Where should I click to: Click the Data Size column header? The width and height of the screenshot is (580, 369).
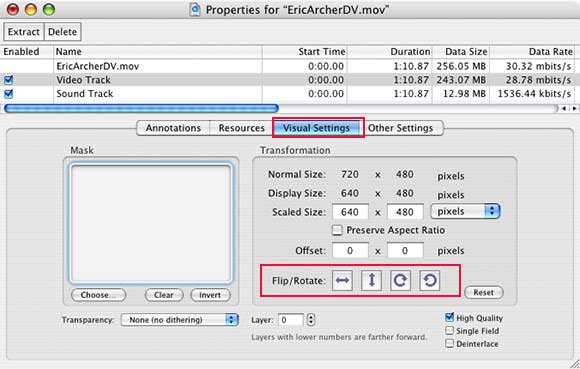pyautogui.click(x=461, y=51)
